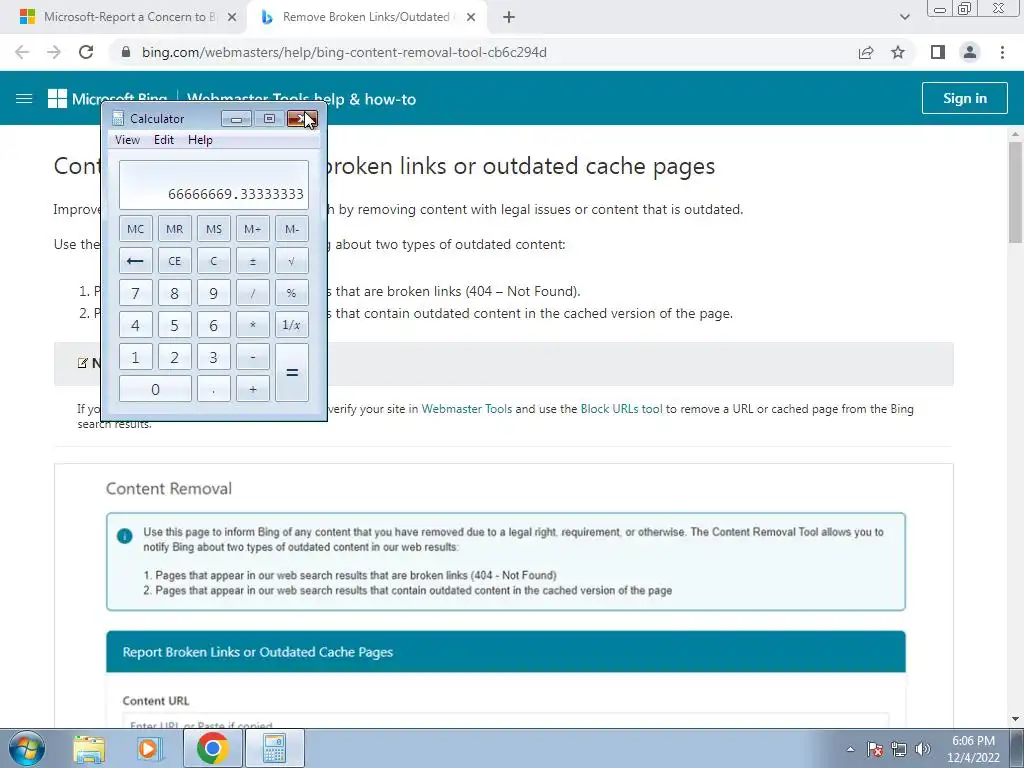Show hidden tray icons arrow
The height and width of the screenshot is (768, 1024).
coord(850,749)
